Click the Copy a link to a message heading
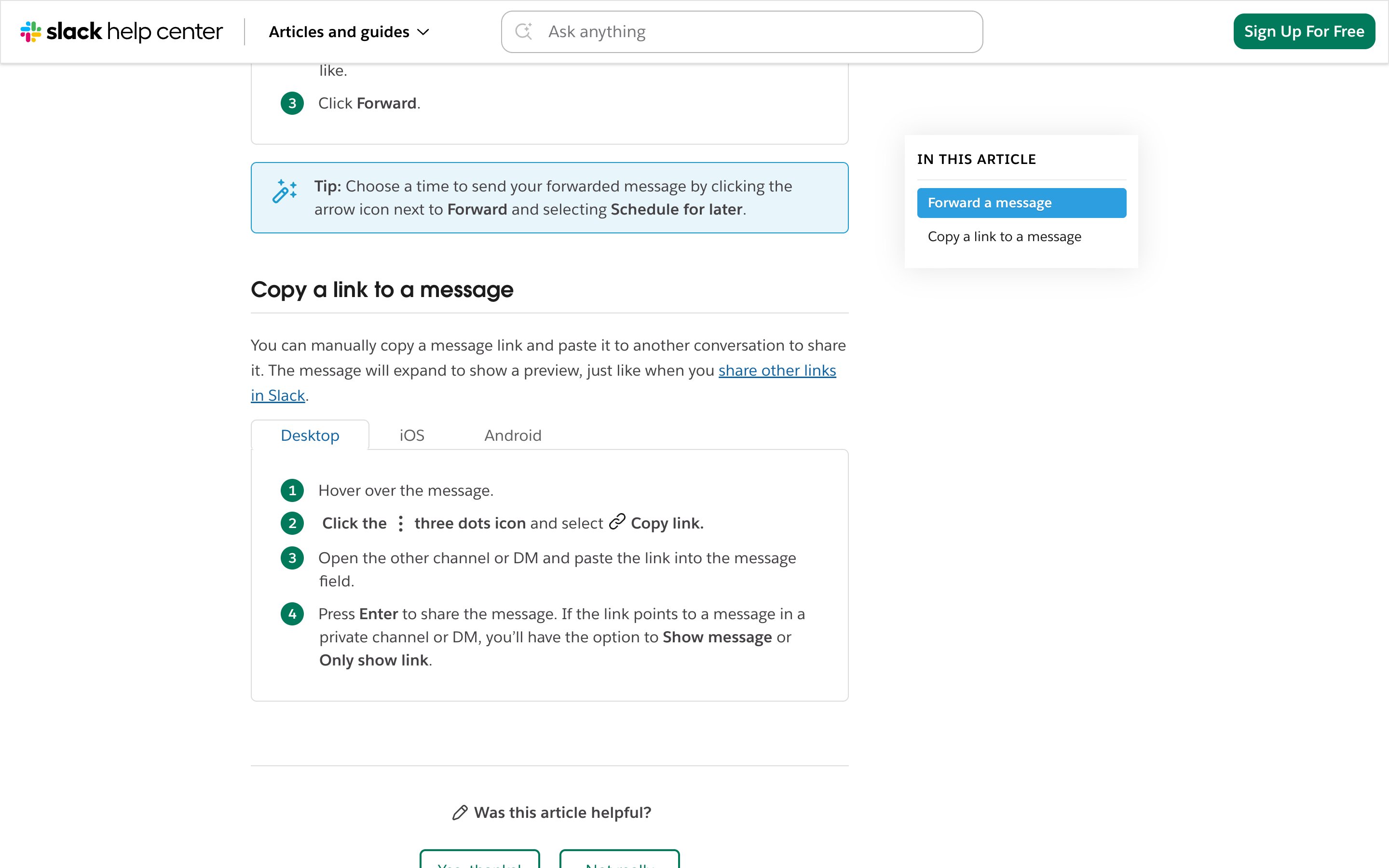The height and width of the screenshot is (868, 1389). [x=381, y=290]
